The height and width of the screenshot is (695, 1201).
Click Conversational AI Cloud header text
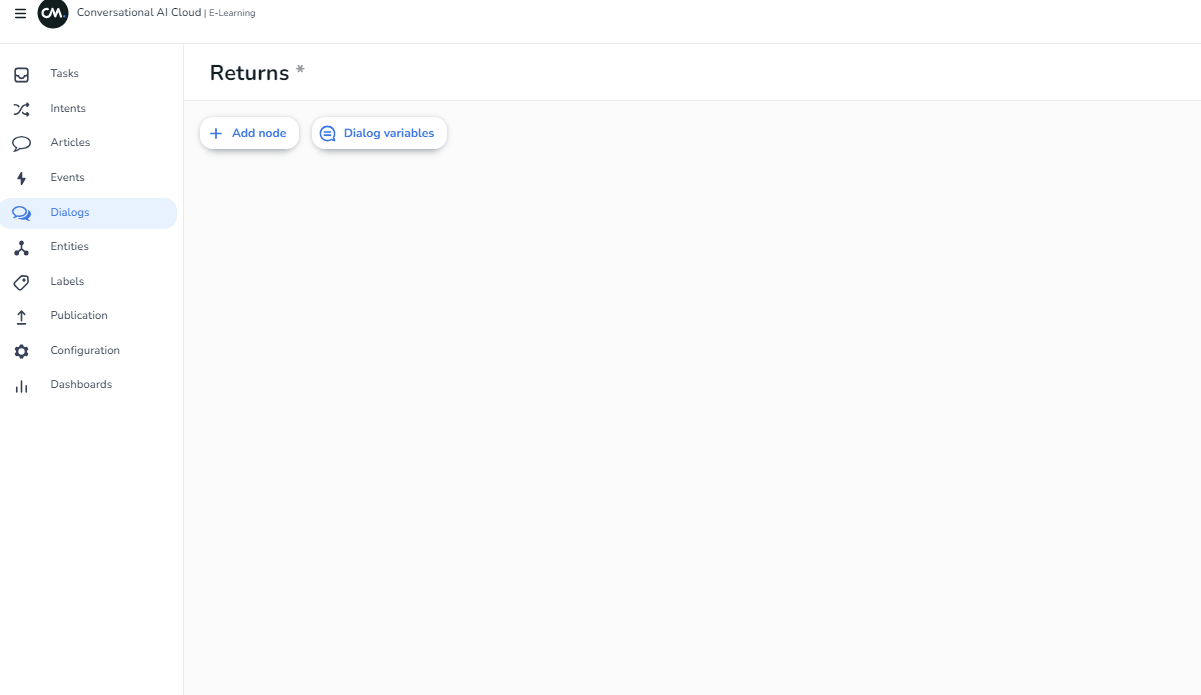138,12
